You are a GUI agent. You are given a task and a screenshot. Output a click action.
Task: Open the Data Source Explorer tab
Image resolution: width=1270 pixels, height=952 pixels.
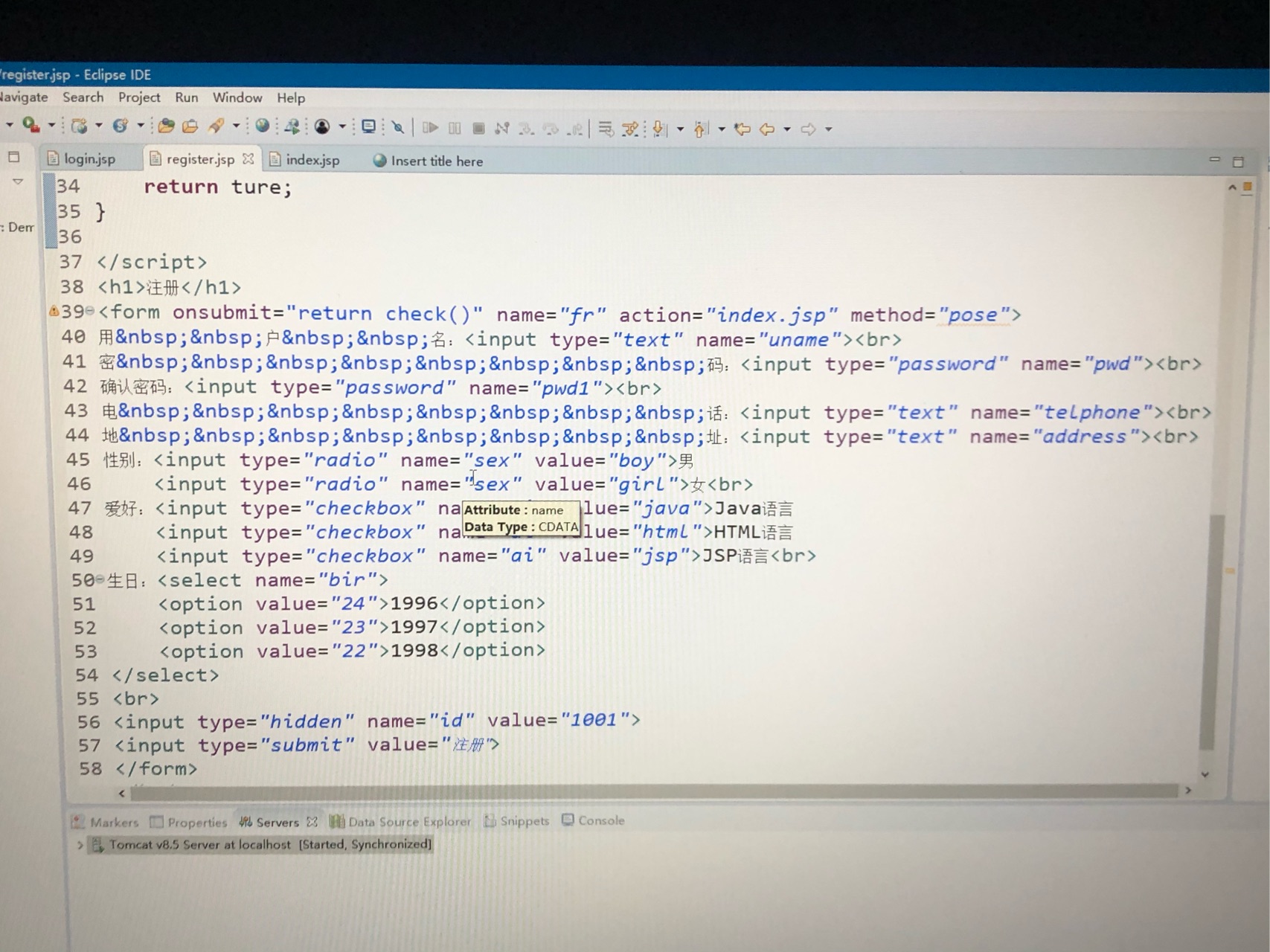coord(400,821)
